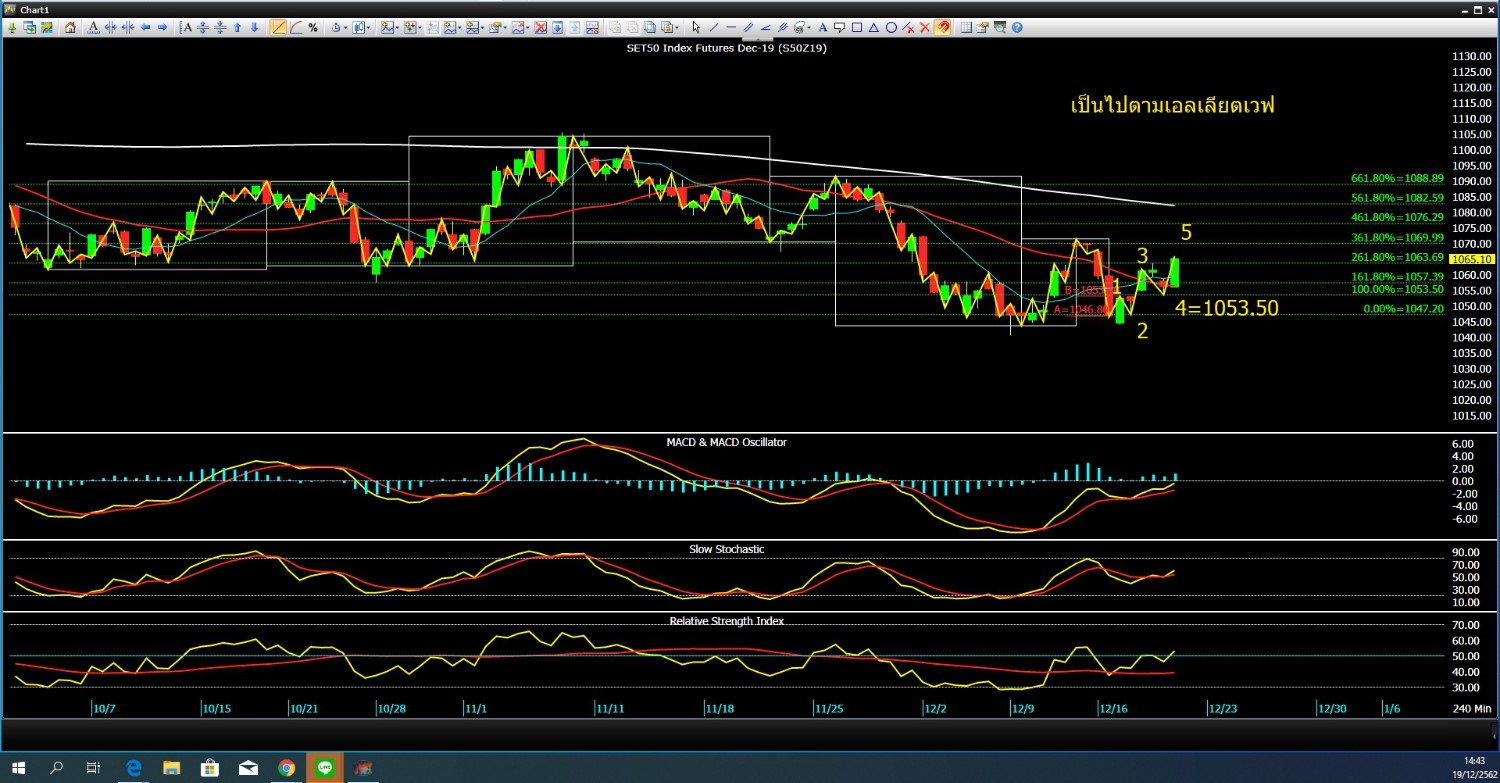The image size is (1500, 783).
Task: Click the grid table icon in toolbar
Action: tap(966, 28)
